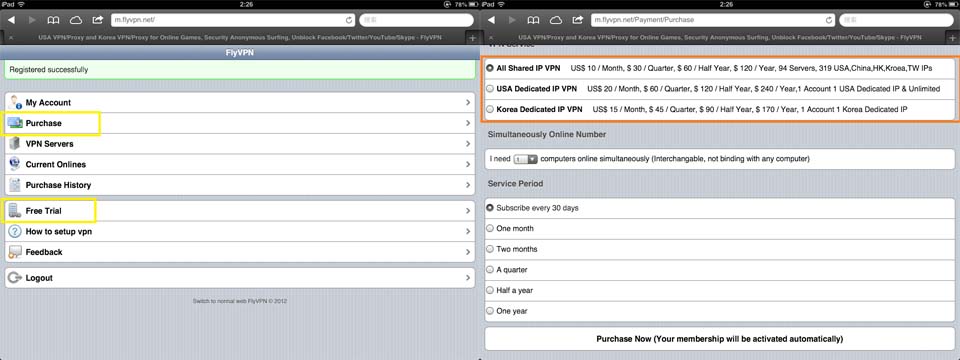The width and height of the screenshot is (960, 360).
Task: Click the My Account person icon
Action: tap(15, 102)
